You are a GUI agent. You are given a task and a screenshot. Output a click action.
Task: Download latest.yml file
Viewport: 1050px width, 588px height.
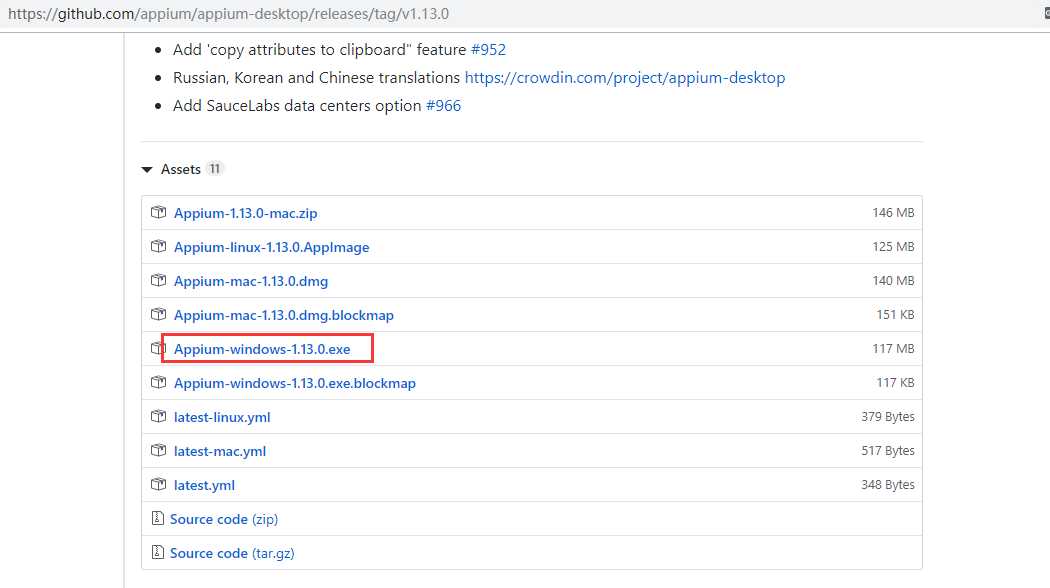tap(204, 486)
